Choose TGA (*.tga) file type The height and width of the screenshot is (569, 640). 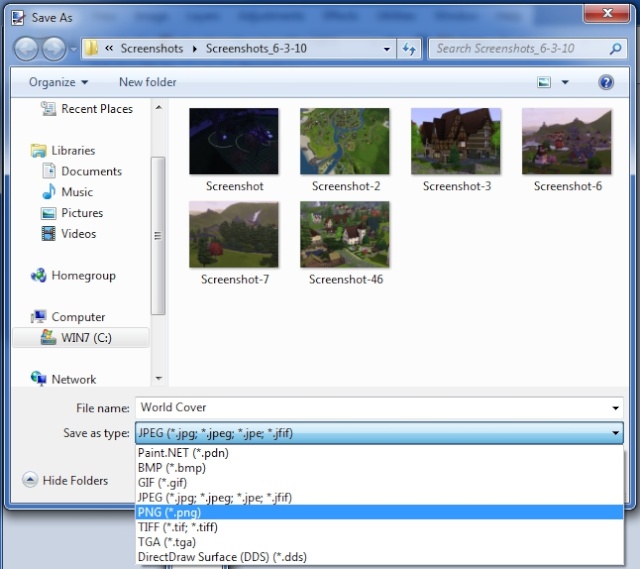pyautogui.click(x=379, y=542)
